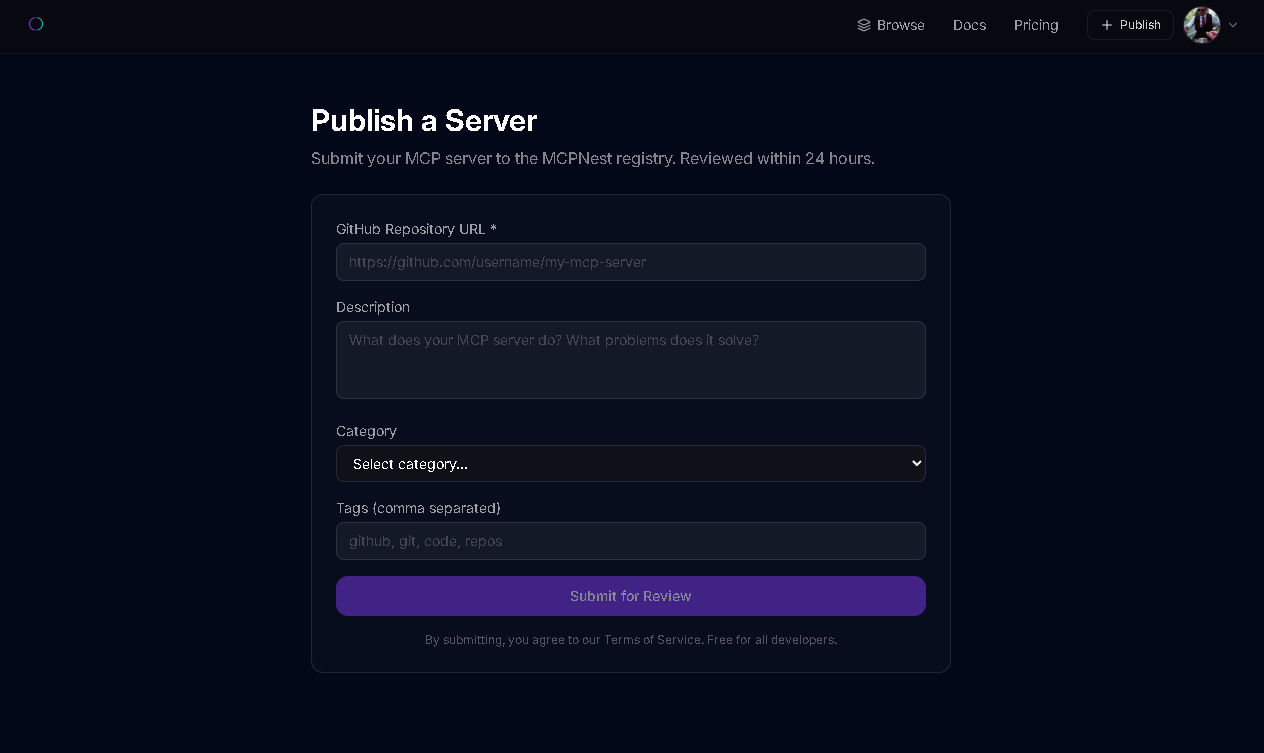
Task: Open the user profile avatar
Action: point(1201,25)
